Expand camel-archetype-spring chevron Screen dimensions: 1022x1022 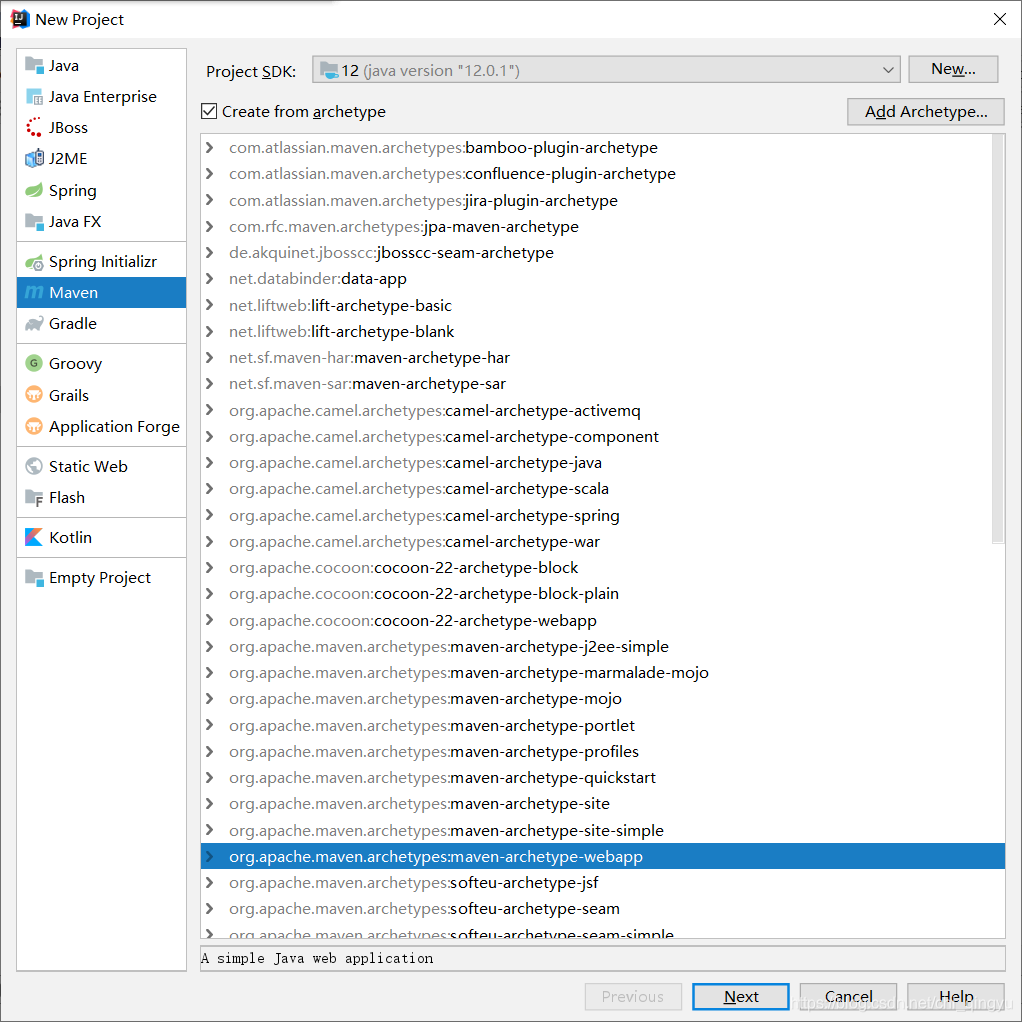point(209,516)
